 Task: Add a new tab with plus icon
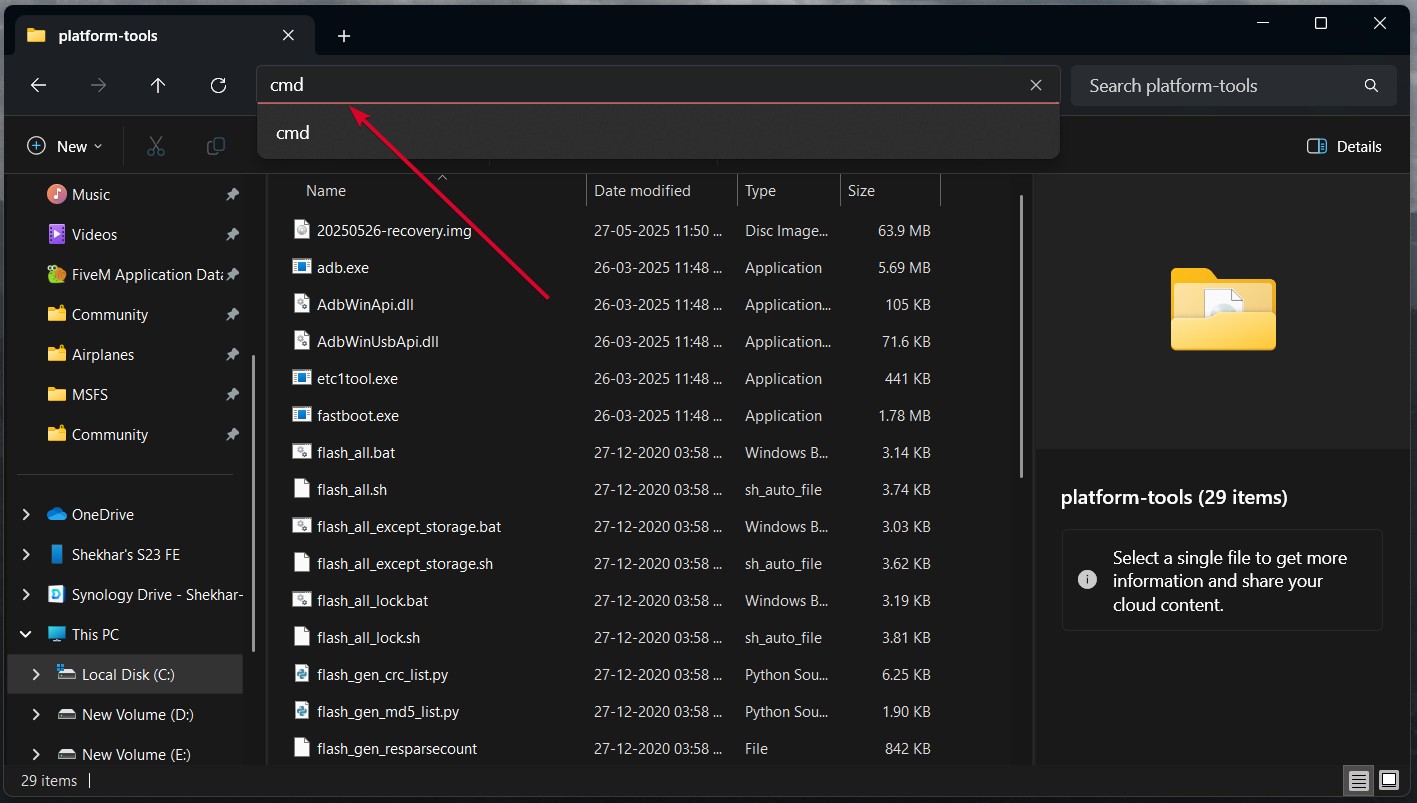tap(344, 36)
